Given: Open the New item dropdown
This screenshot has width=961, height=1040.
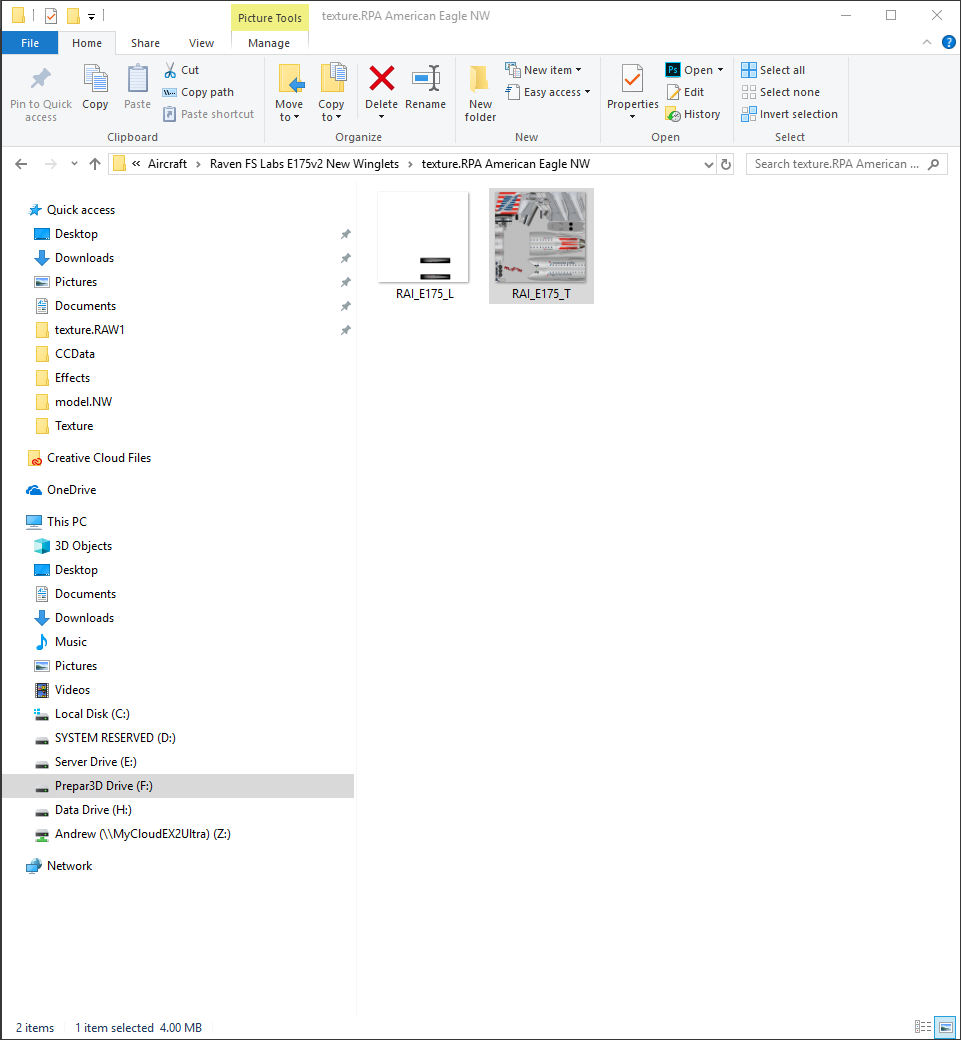Looking at the screenshot, I should coord(543,70).
